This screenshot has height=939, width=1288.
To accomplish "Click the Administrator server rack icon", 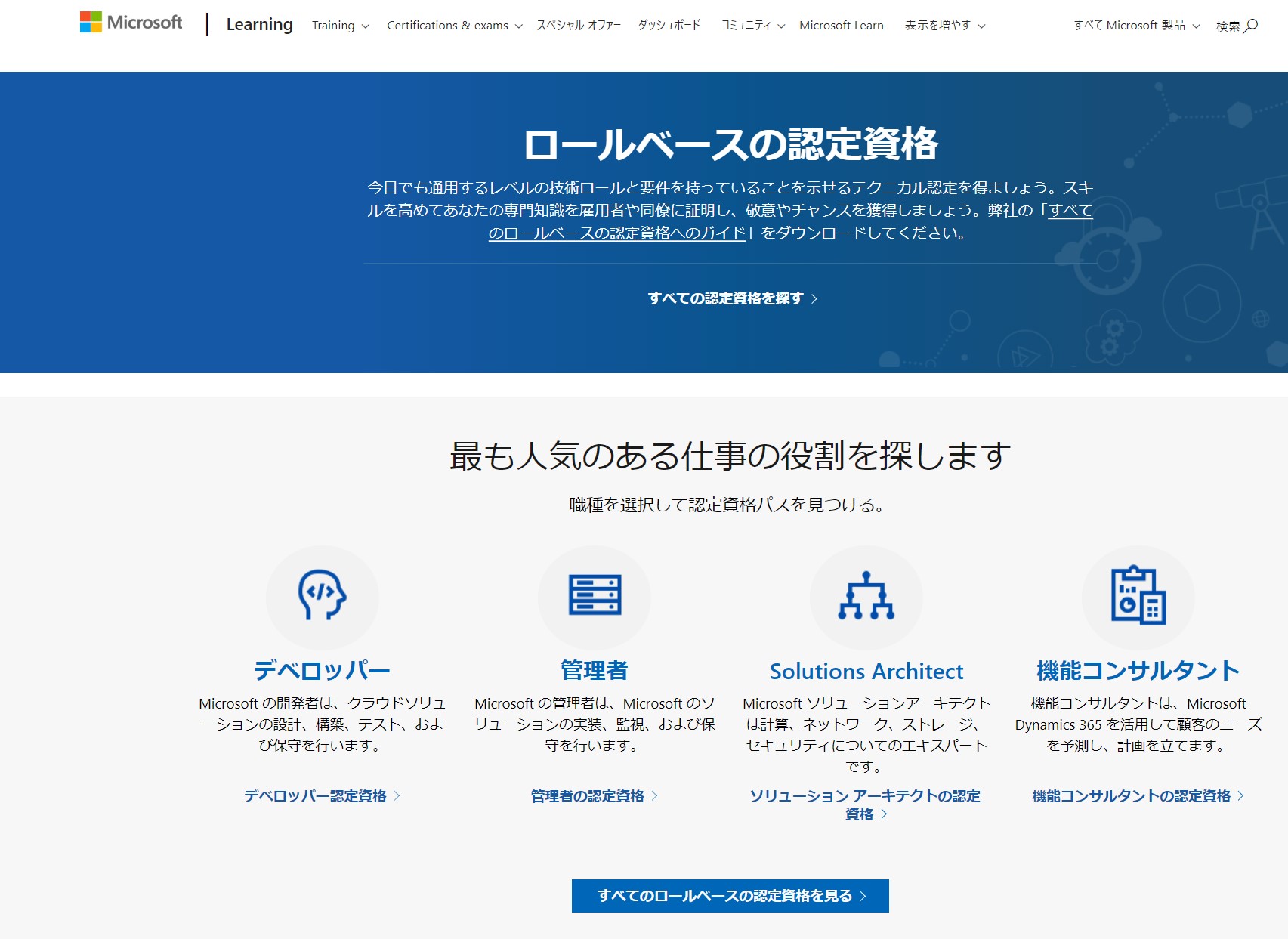I will tap(595, 595).
